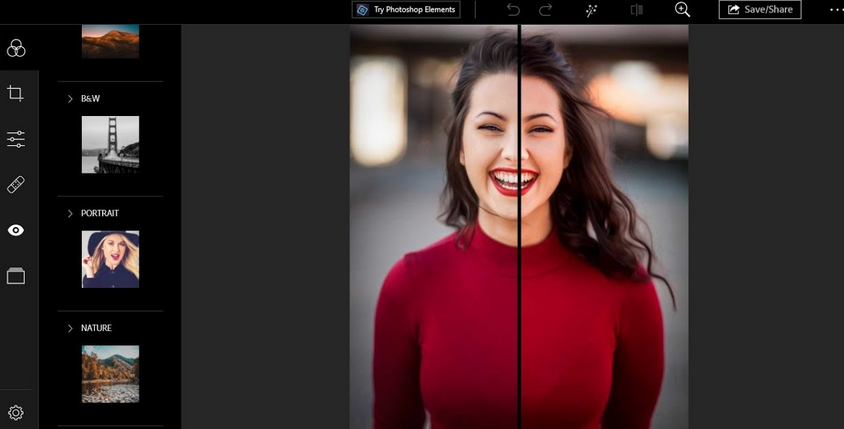The image size is (844, 429).
Task: Click the PORTRAIT category label
Action: pyautogui.click(x=100, y=213)
